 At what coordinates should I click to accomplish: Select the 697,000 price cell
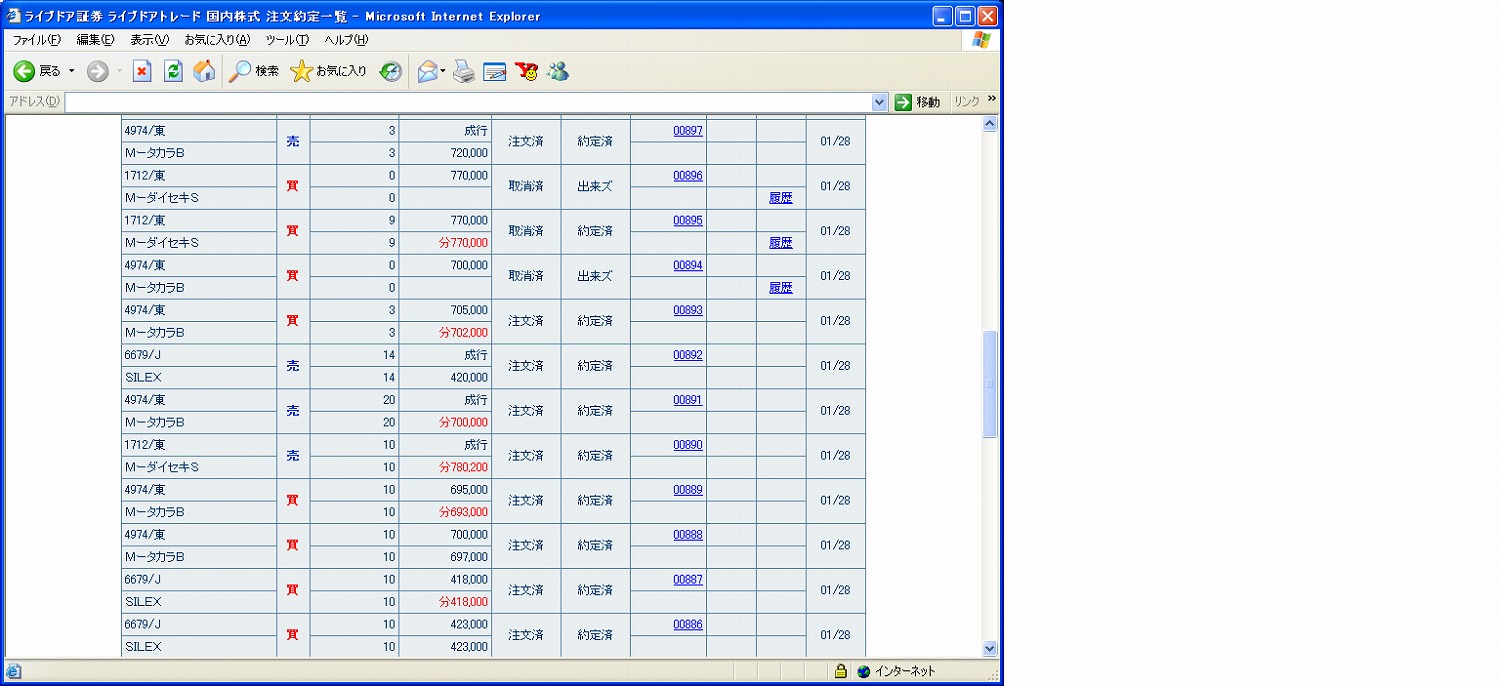coord(469,557)
